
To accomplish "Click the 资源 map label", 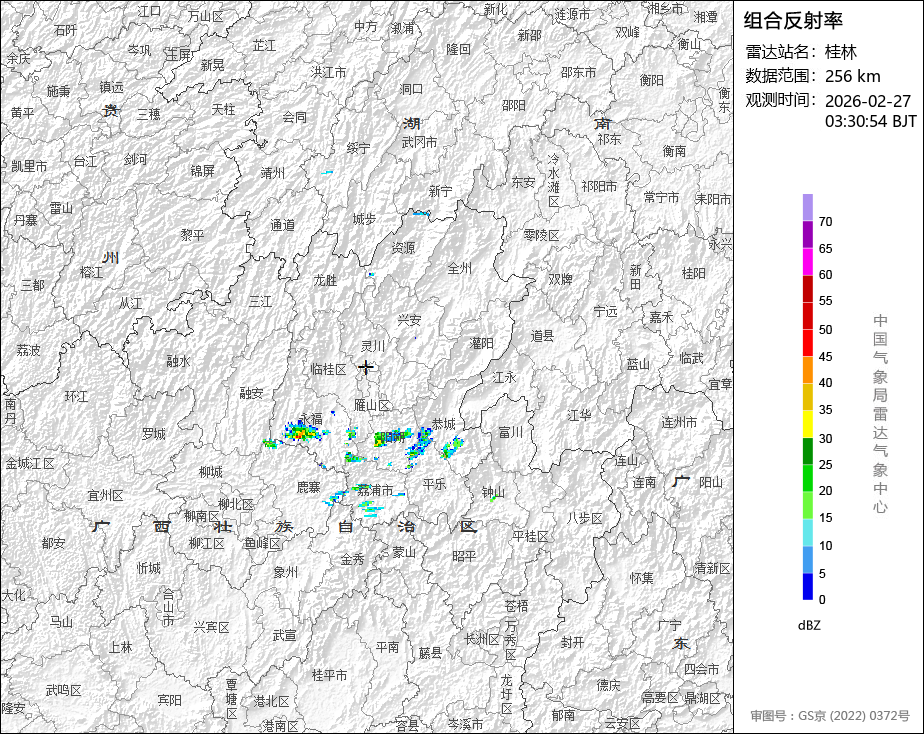I will coord(403,248).
